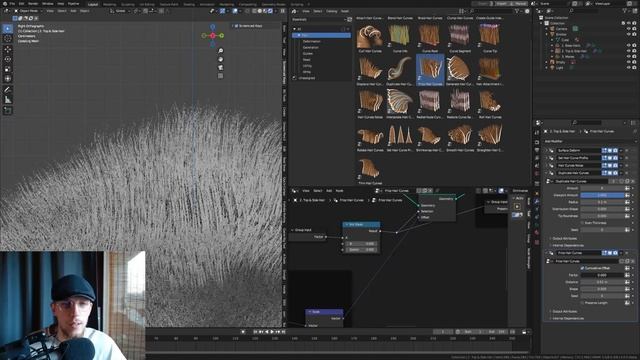Enable viewport overlays icon
640x360 pixels.
coord(235,11)
